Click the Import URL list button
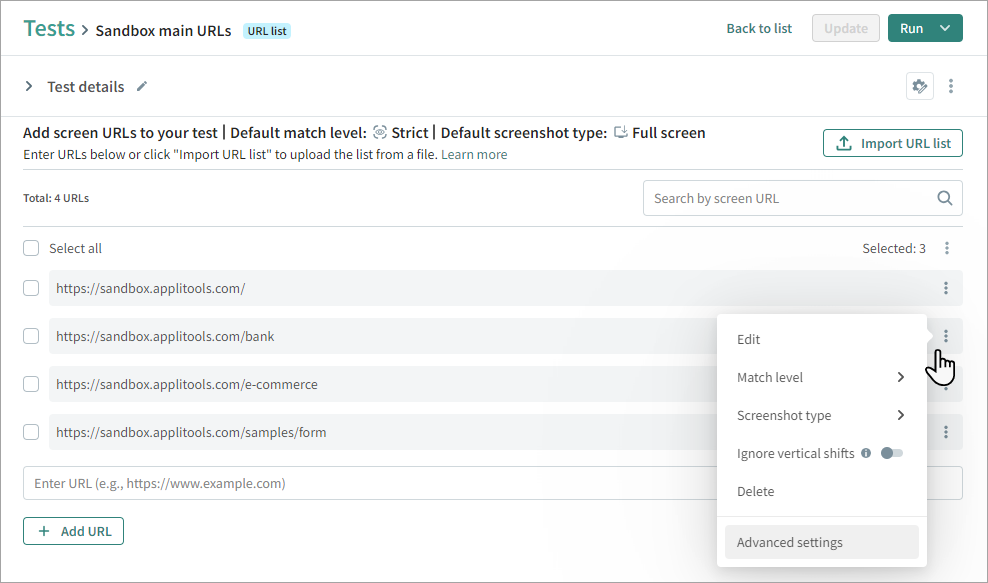The height and width of the screenshot is (583, 988). [893, 143]
